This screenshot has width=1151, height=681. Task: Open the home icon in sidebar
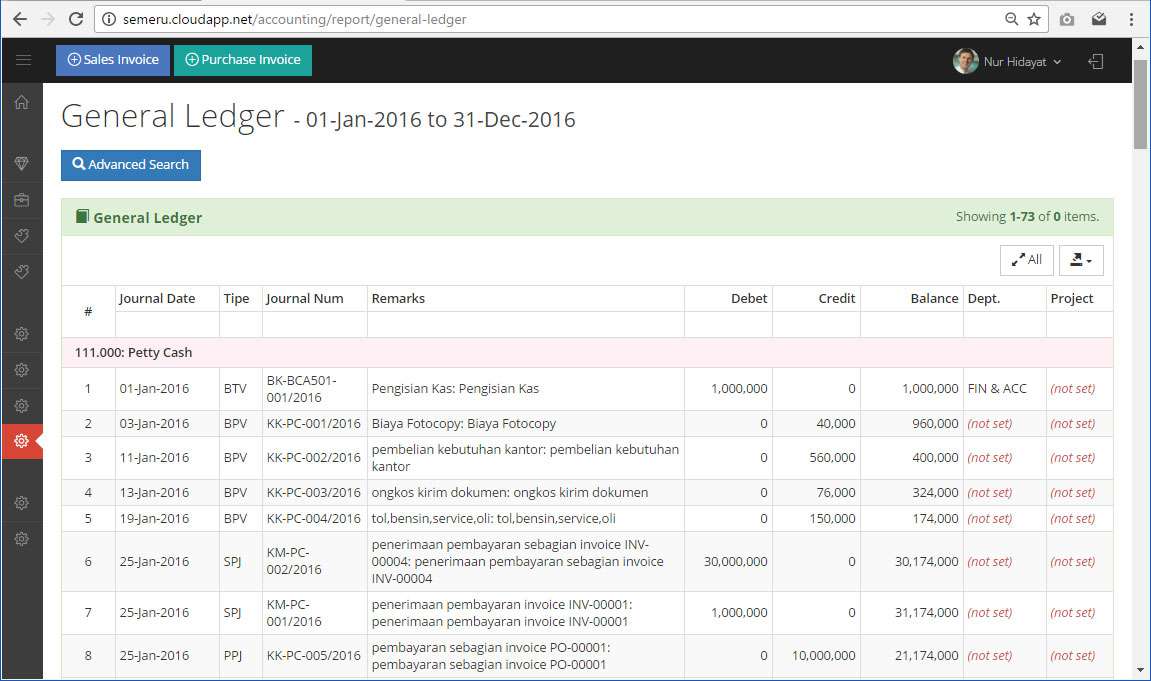coord(22,102)
